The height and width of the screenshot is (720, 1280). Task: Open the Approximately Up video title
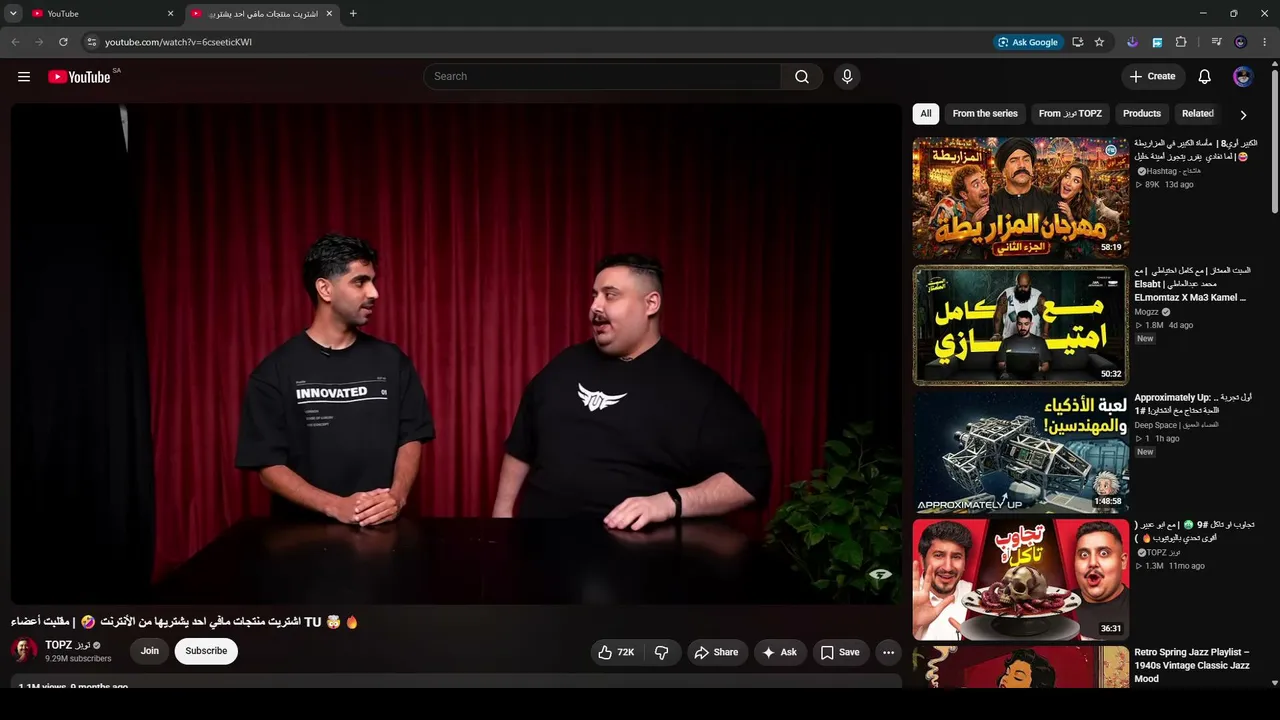click(1193, 403)
